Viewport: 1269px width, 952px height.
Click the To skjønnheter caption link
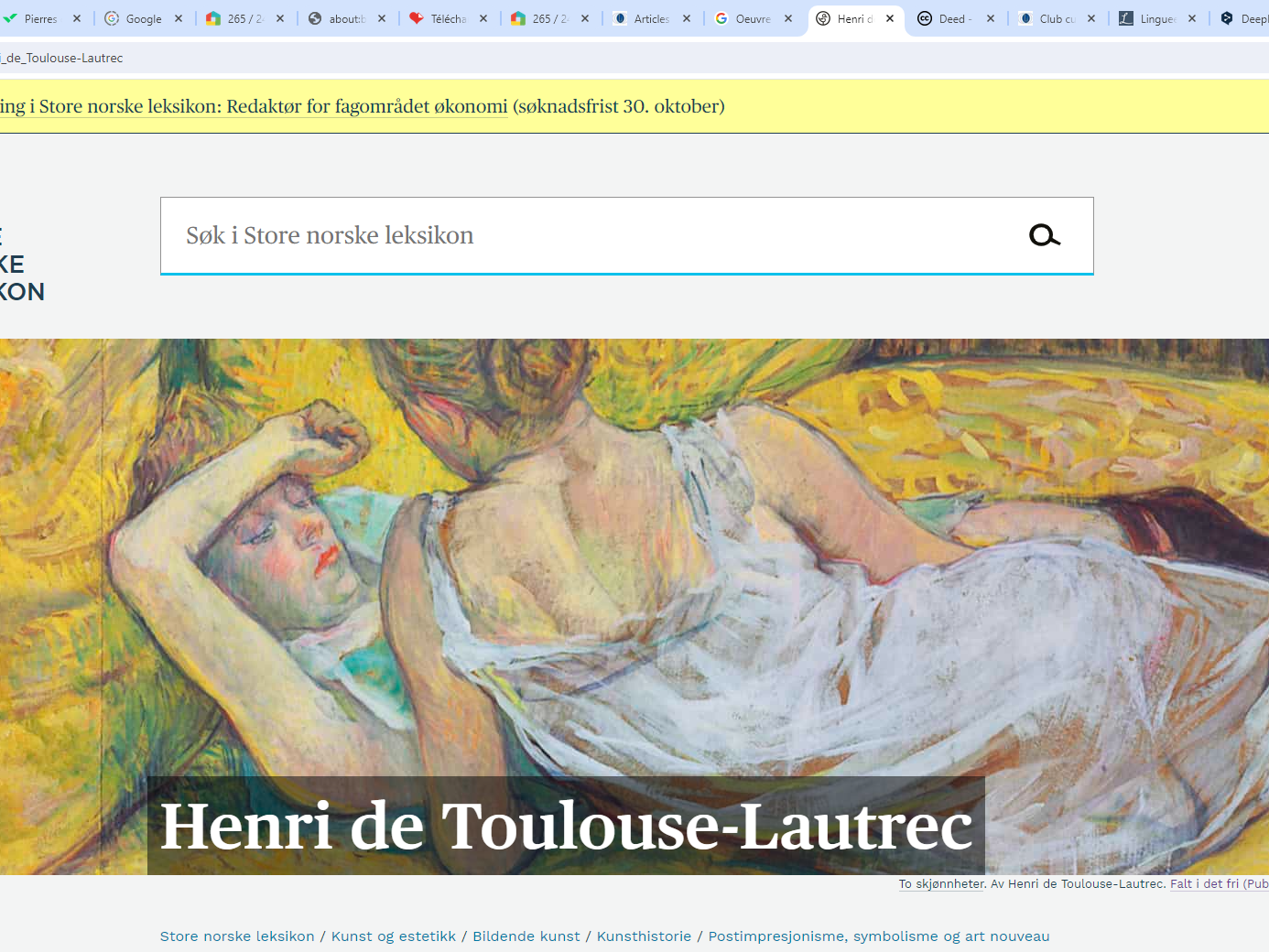(x=941, y=883)
